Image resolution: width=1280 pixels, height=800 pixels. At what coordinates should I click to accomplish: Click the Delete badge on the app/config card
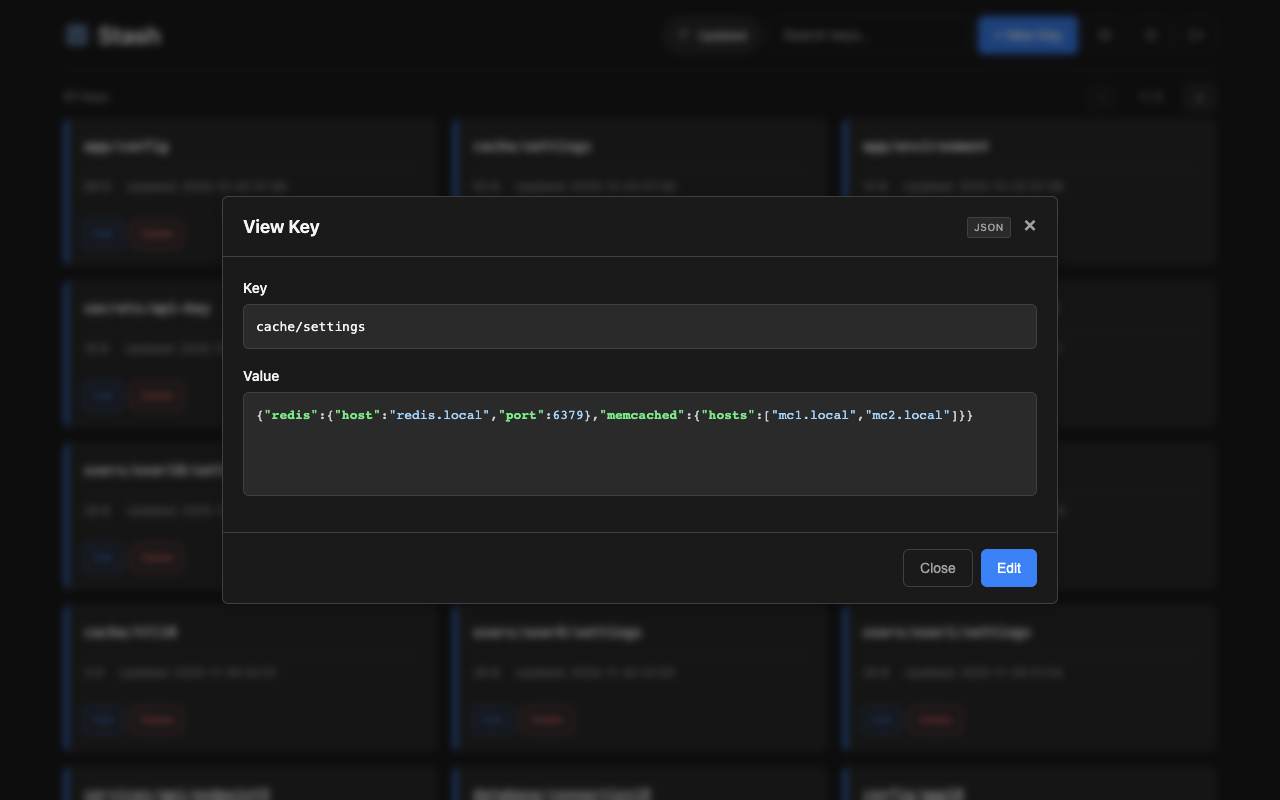157,233
